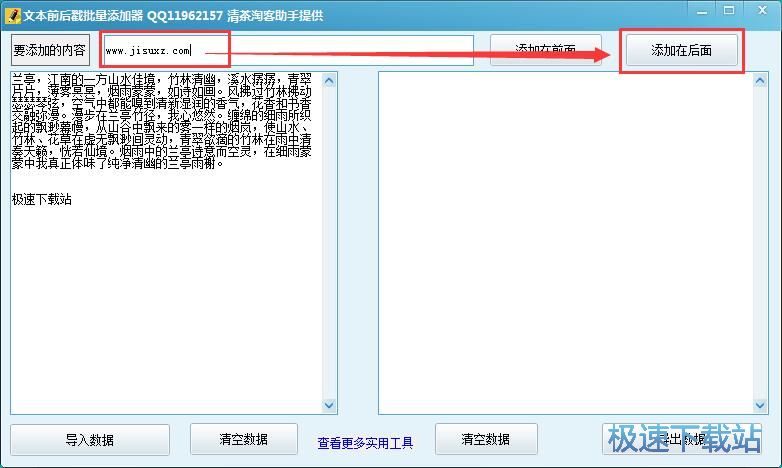The image size is (782, 468).
Task: Maximize the window
Action: pyautogui.click(x=729, y=10)
